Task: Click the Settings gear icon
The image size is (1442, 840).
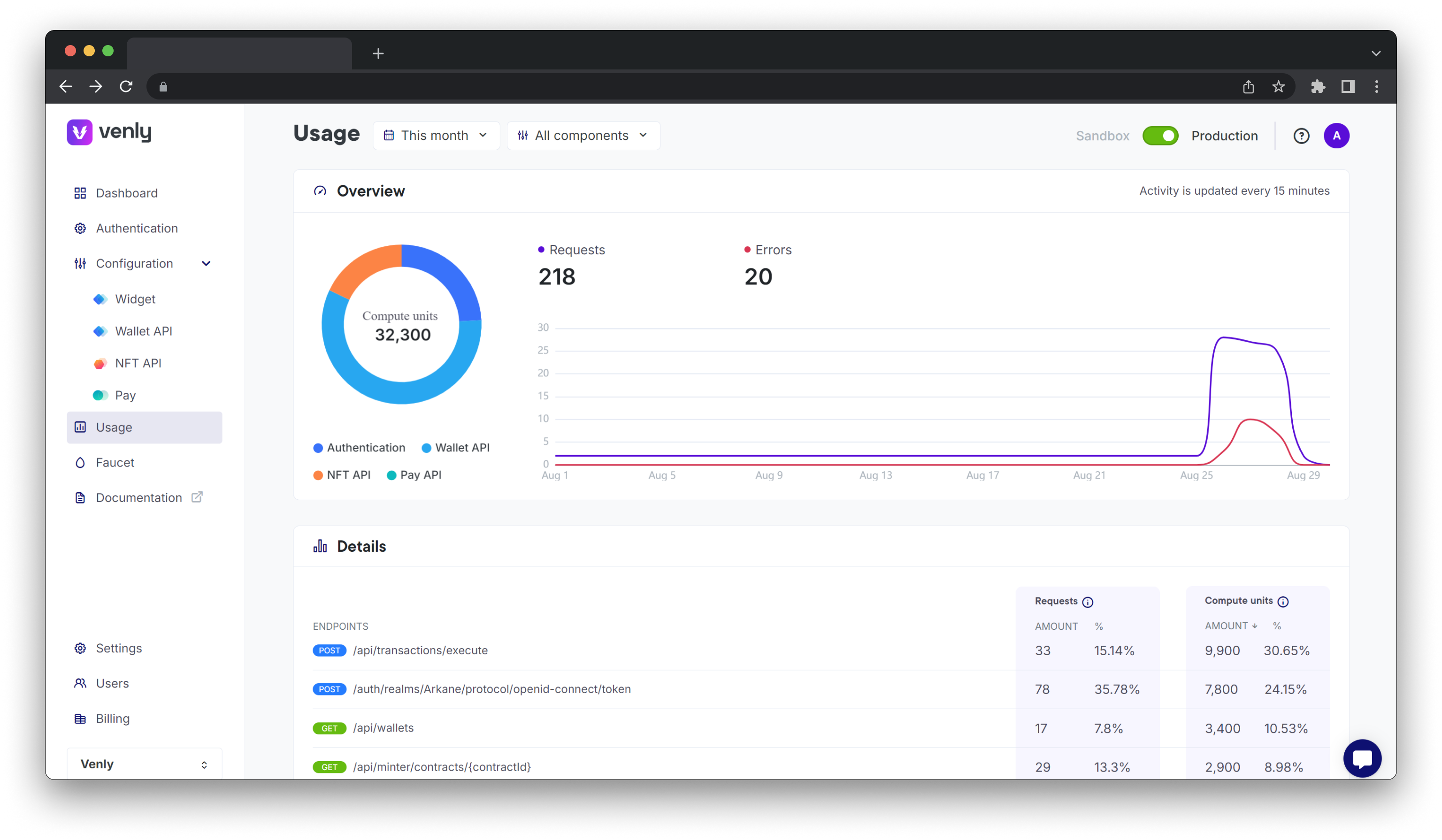Action: point(80,648)
